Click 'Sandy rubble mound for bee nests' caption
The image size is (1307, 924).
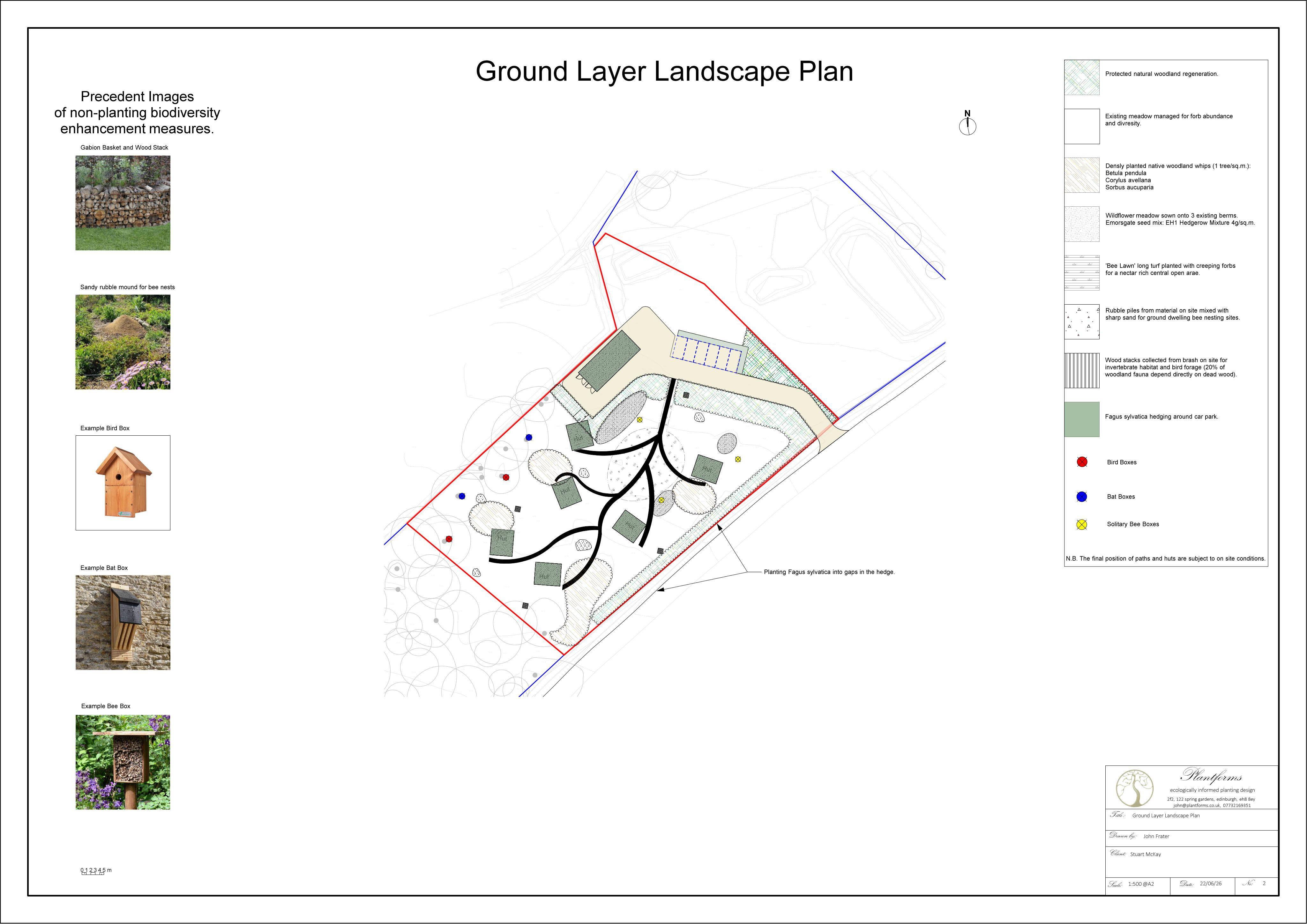[128, 287]
